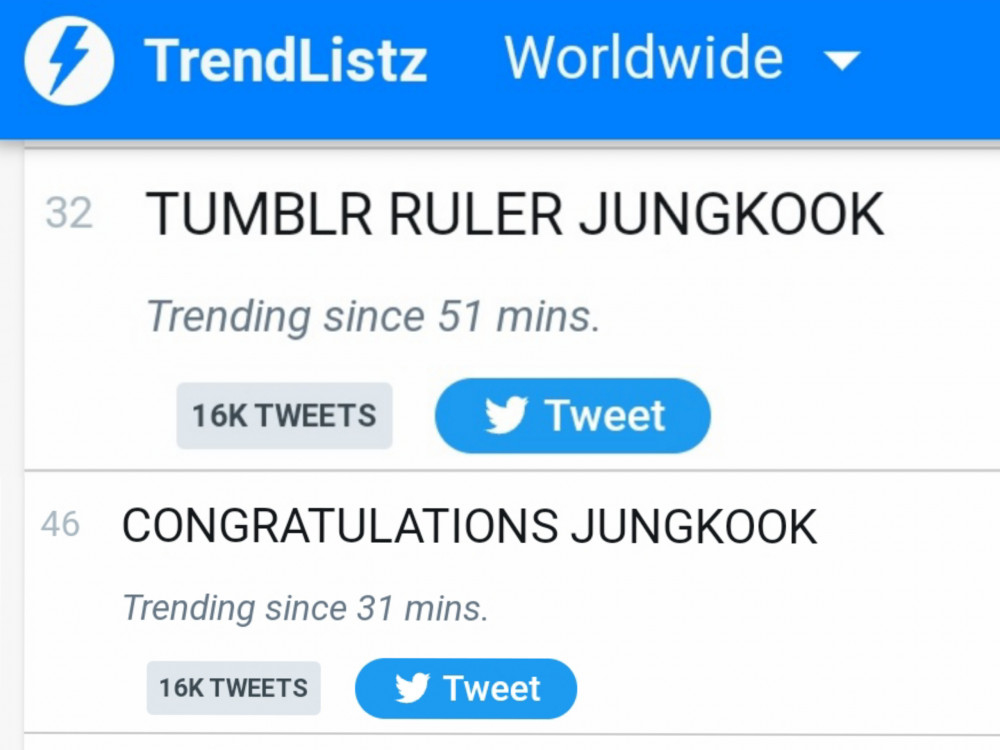
Task: View 16K TWEETS badge for CONGRATULATIONS JUNGKOOK
Action: pyautogui.click(x=233, y=688)
